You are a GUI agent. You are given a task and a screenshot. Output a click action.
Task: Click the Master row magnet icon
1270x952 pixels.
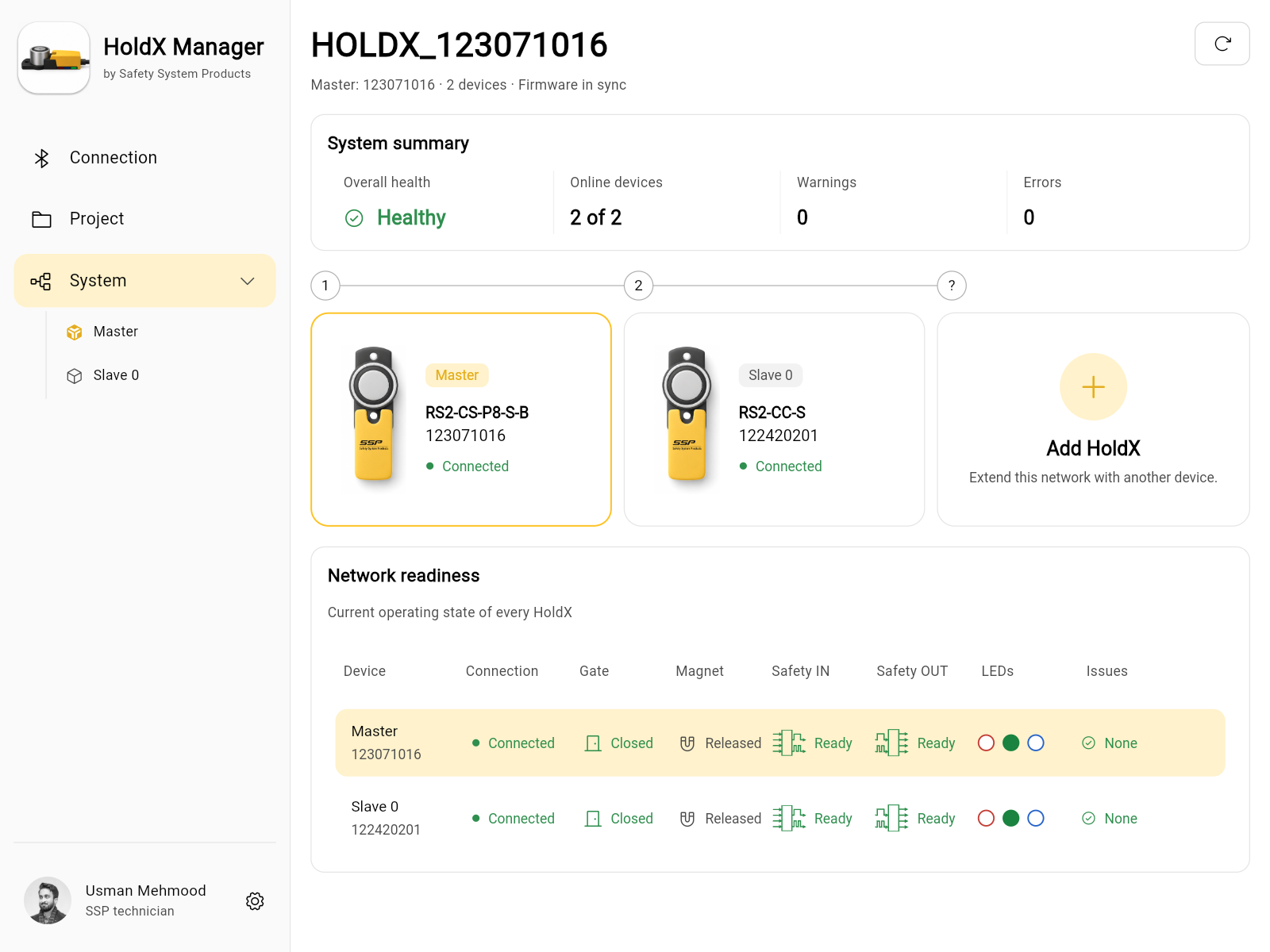tap(687, 743)
